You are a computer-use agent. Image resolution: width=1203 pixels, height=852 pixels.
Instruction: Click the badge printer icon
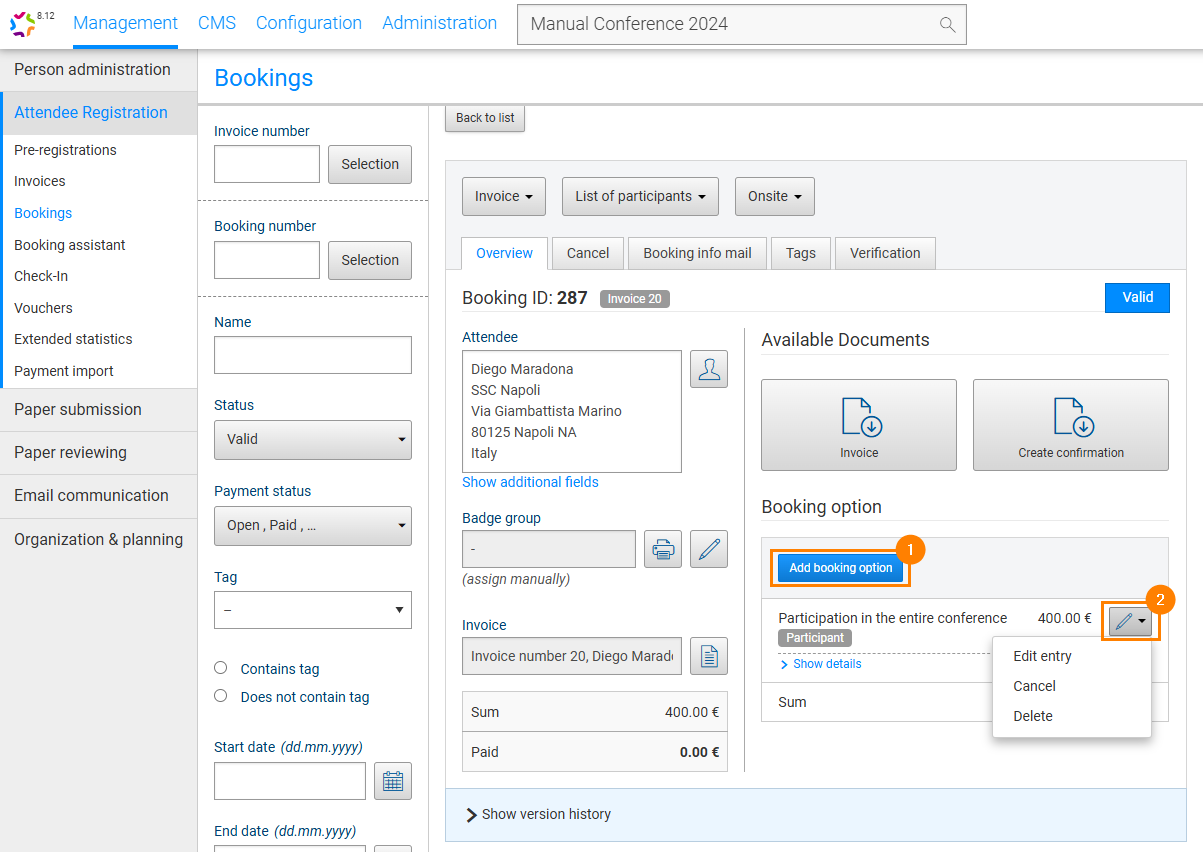[662, 549]
